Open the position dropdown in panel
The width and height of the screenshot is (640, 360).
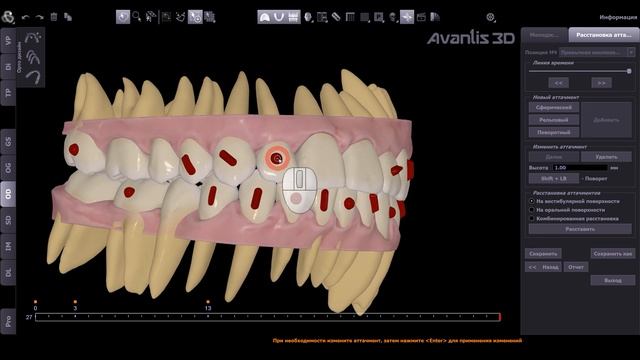597,52
